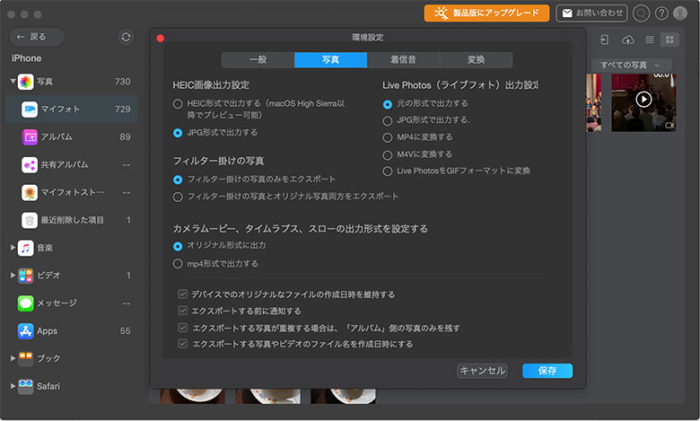Select 元の形式で出力する for Live Photos
The height and width of the screenshot is (421, 700).
pyautogui.click(x=388, y=104)
